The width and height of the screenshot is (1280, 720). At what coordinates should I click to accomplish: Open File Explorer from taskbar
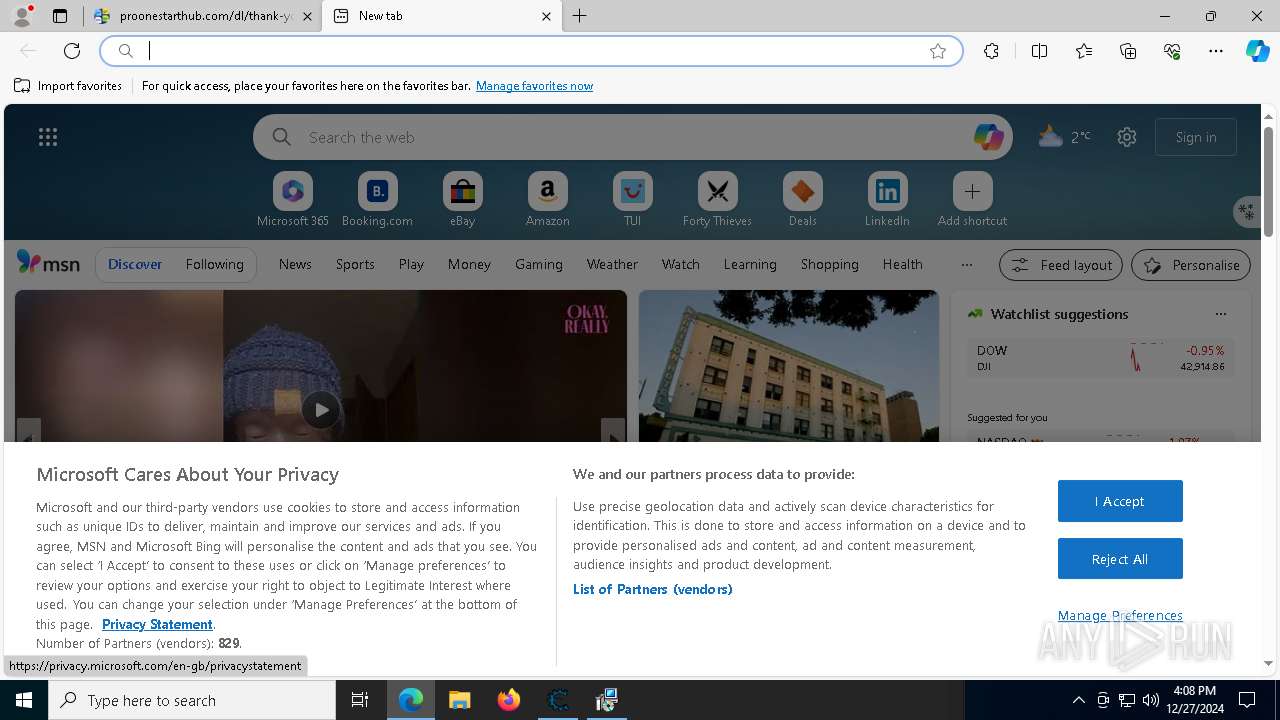(x=460, y=700)
